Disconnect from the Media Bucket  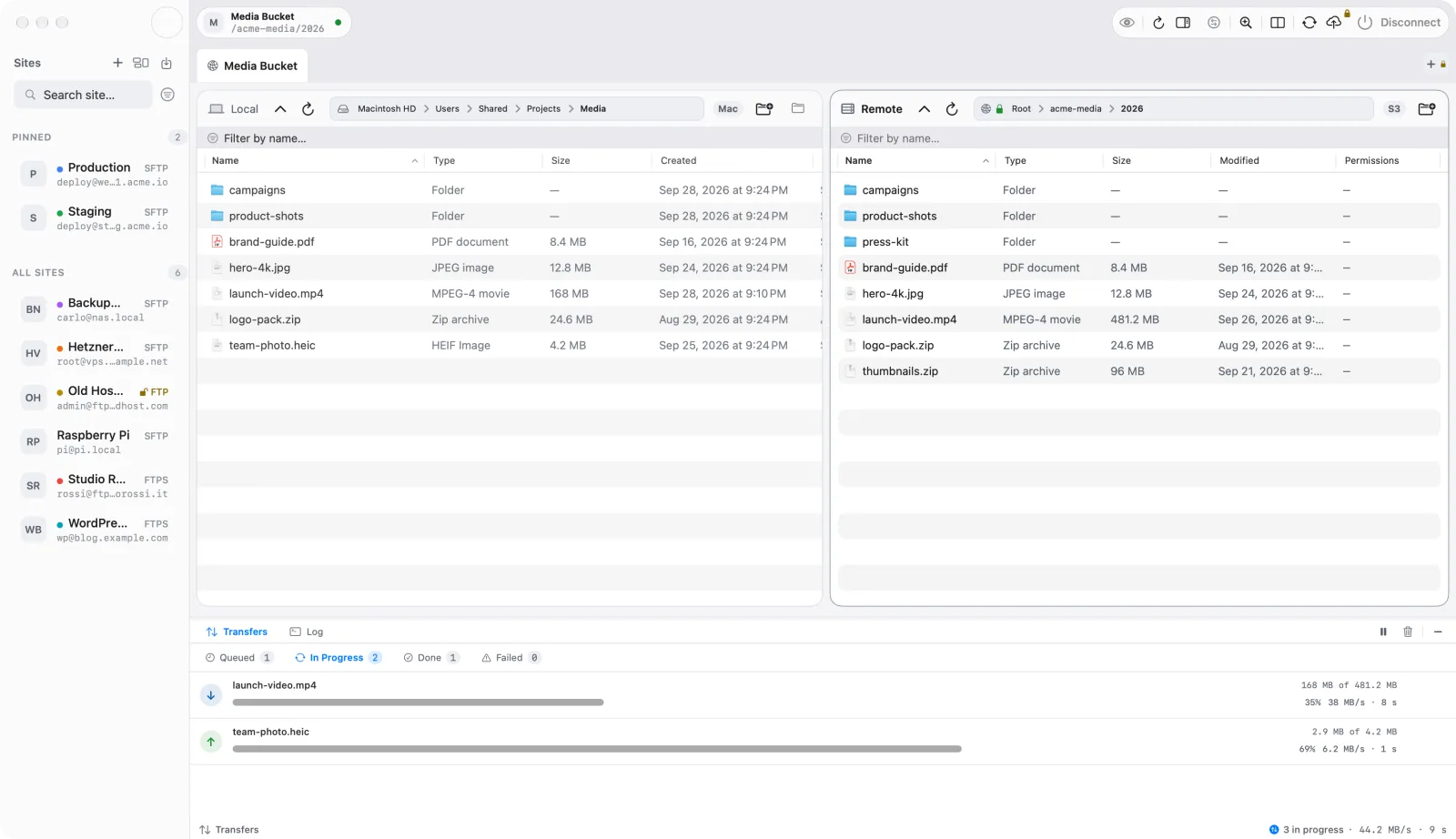[x=1400, y=23]
